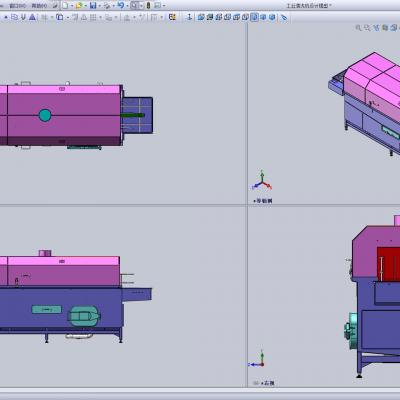Click the Zoom to Fit magnifier icon

[358, 28]
